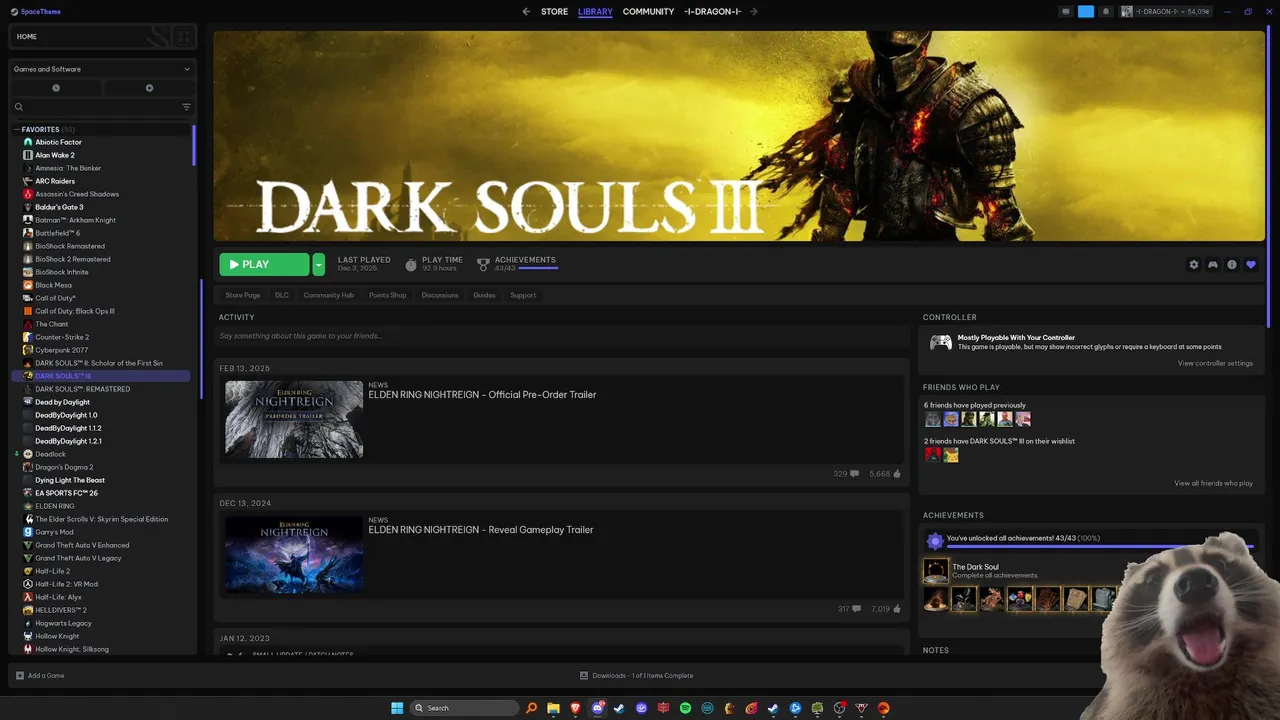Open File Explorer from taskbar
This screenshot has height=720, width=1280.
553,708
